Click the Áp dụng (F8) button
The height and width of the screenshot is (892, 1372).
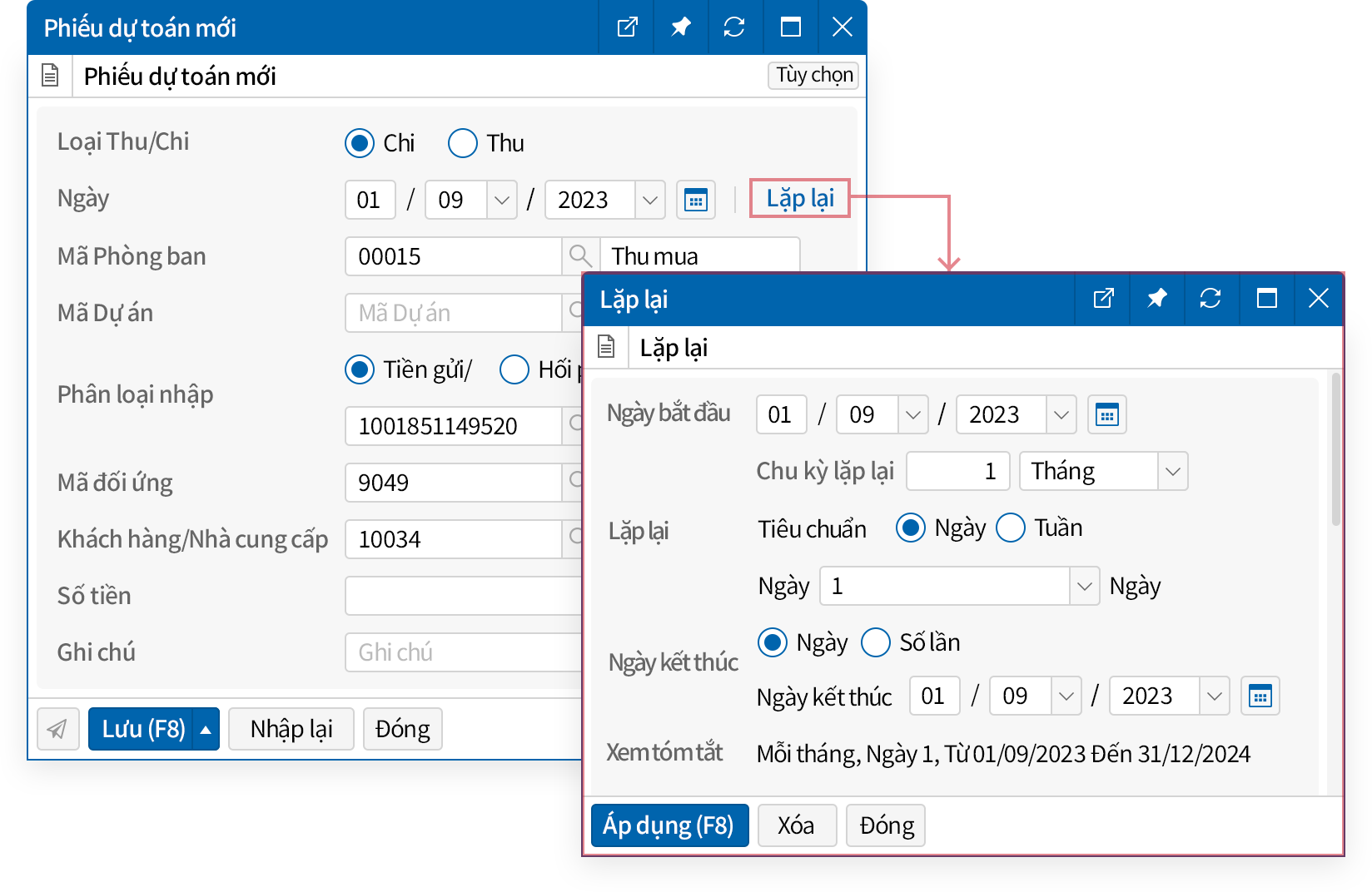(x=669, y=825)
